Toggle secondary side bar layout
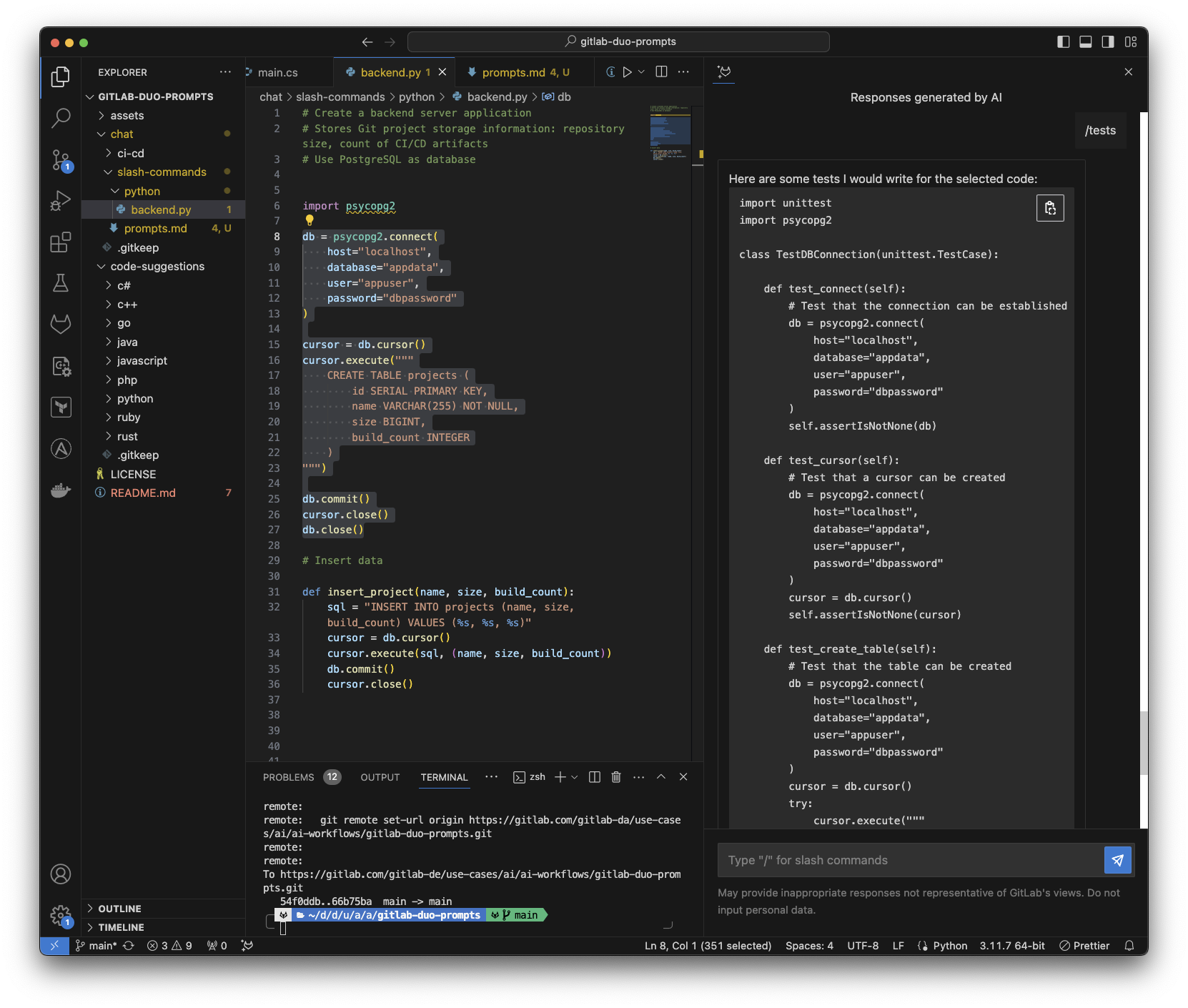The width and height of the screenshot is (1188, 1008). click(x=1108, y=42)
